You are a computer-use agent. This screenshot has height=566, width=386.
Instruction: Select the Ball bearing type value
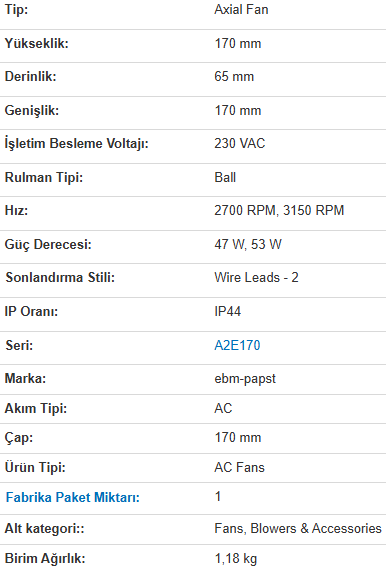225,178
